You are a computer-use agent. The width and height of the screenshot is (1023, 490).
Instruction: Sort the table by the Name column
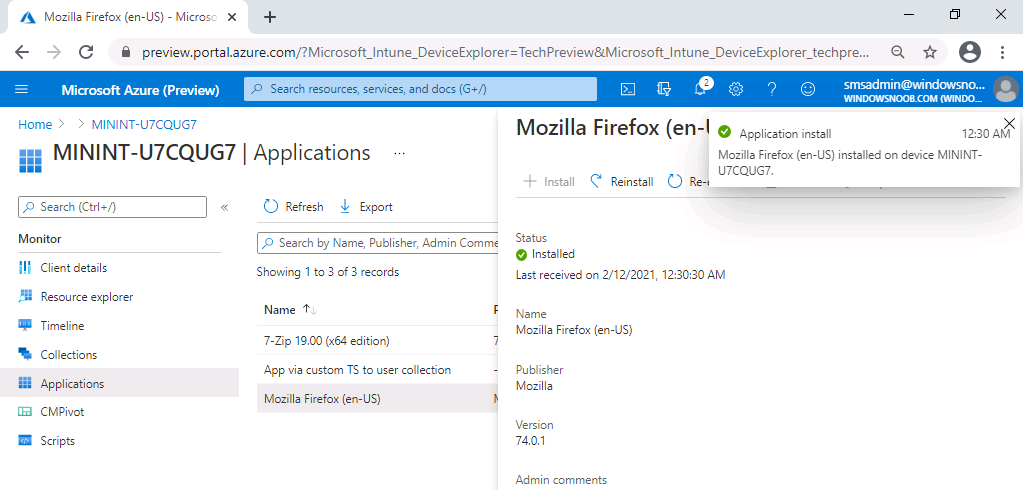point(290,310)
